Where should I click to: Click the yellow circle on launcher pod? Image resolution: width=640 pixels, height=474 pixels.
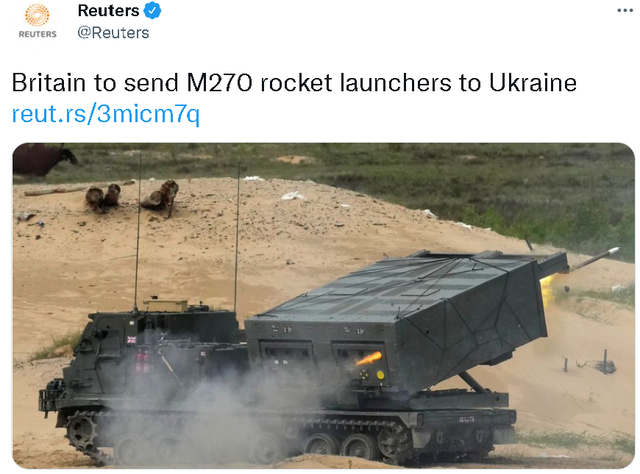point(380,375)
